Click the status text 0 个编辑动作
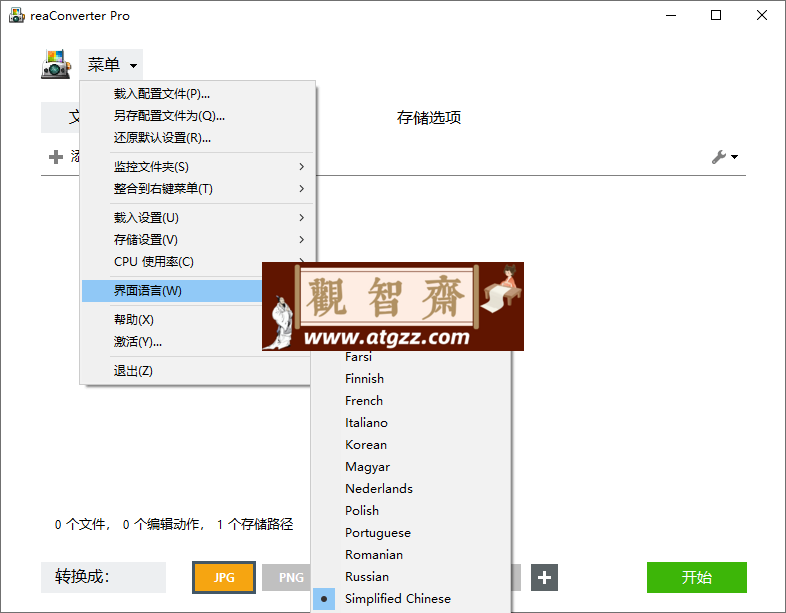Image resolution: width=786 pixels, height=613 pixels. pyautogui.click(x=161, y=525)
